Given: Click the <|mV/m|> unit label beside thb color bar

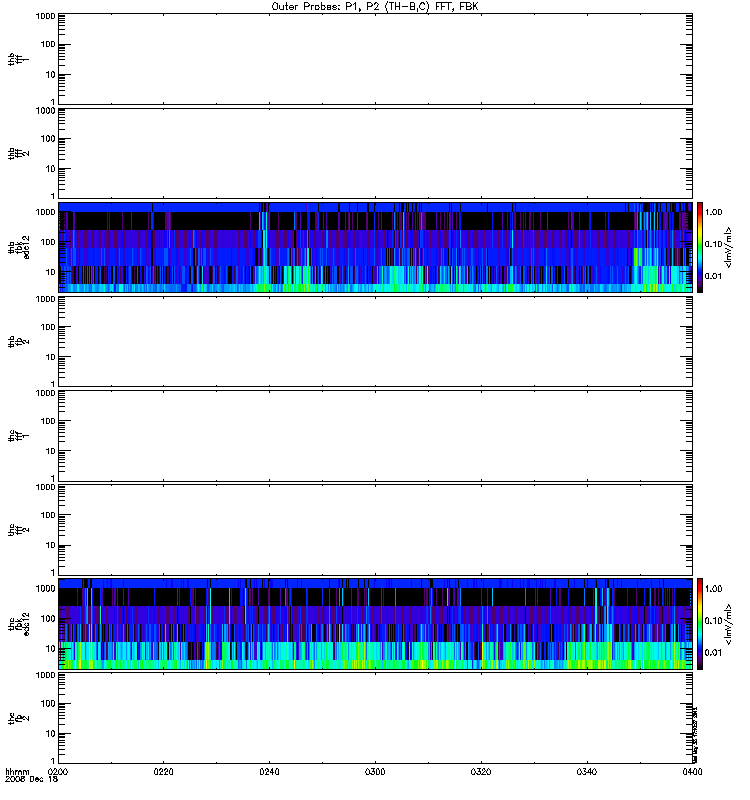Looking at the screenshot, I should [x=729, y=247].
